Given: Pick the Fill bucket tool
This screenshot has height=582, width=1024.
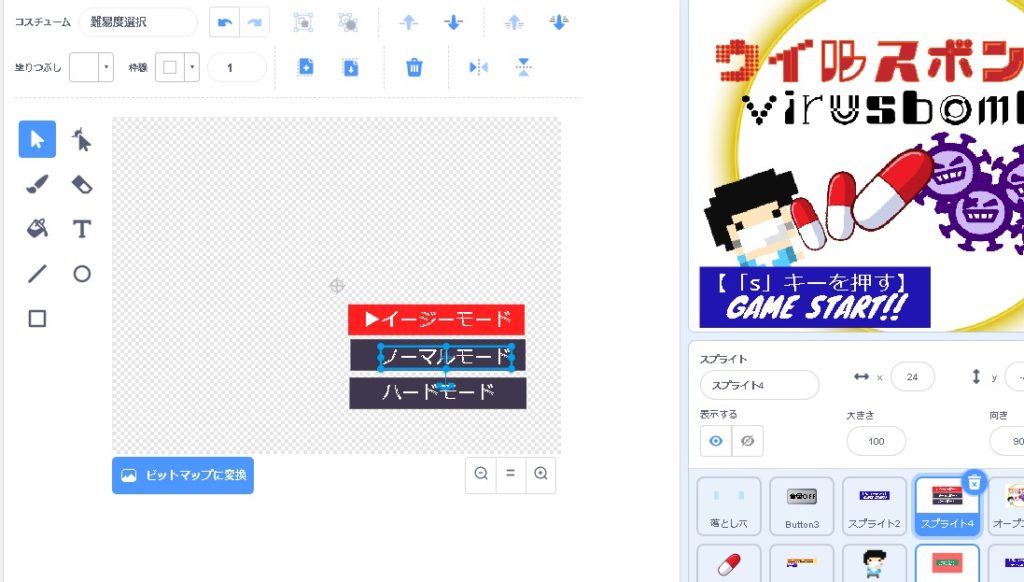Looking at the screenshot, I should coord(37,229).
